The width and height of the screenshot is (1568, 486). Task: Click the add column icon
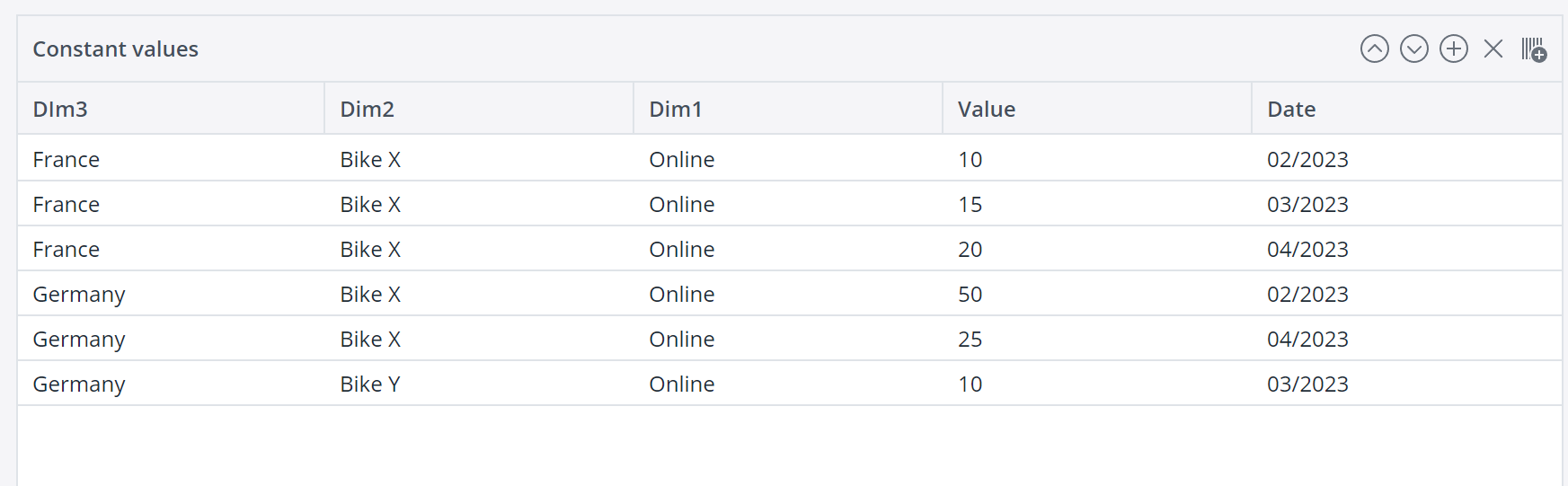1533,49
